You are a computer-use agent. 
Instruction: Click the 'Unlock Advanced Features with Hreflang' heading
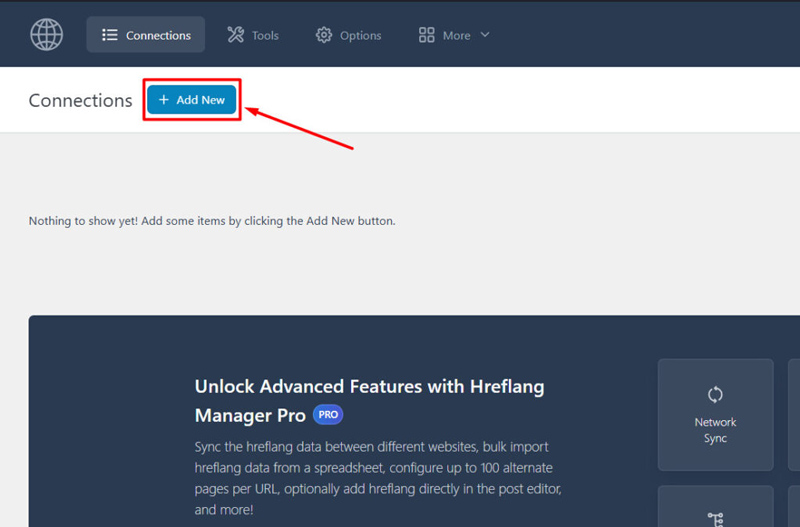click(x=369, y=400)
